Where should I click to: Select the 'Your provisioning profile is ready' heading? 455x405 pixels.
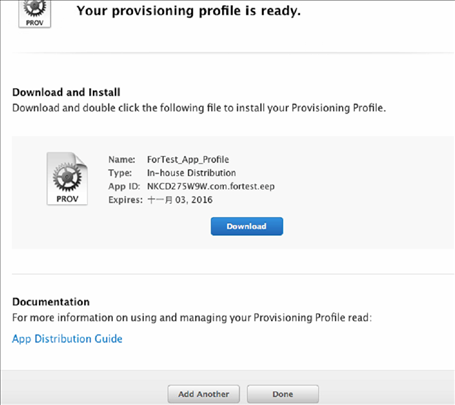(x=189, y=11)
